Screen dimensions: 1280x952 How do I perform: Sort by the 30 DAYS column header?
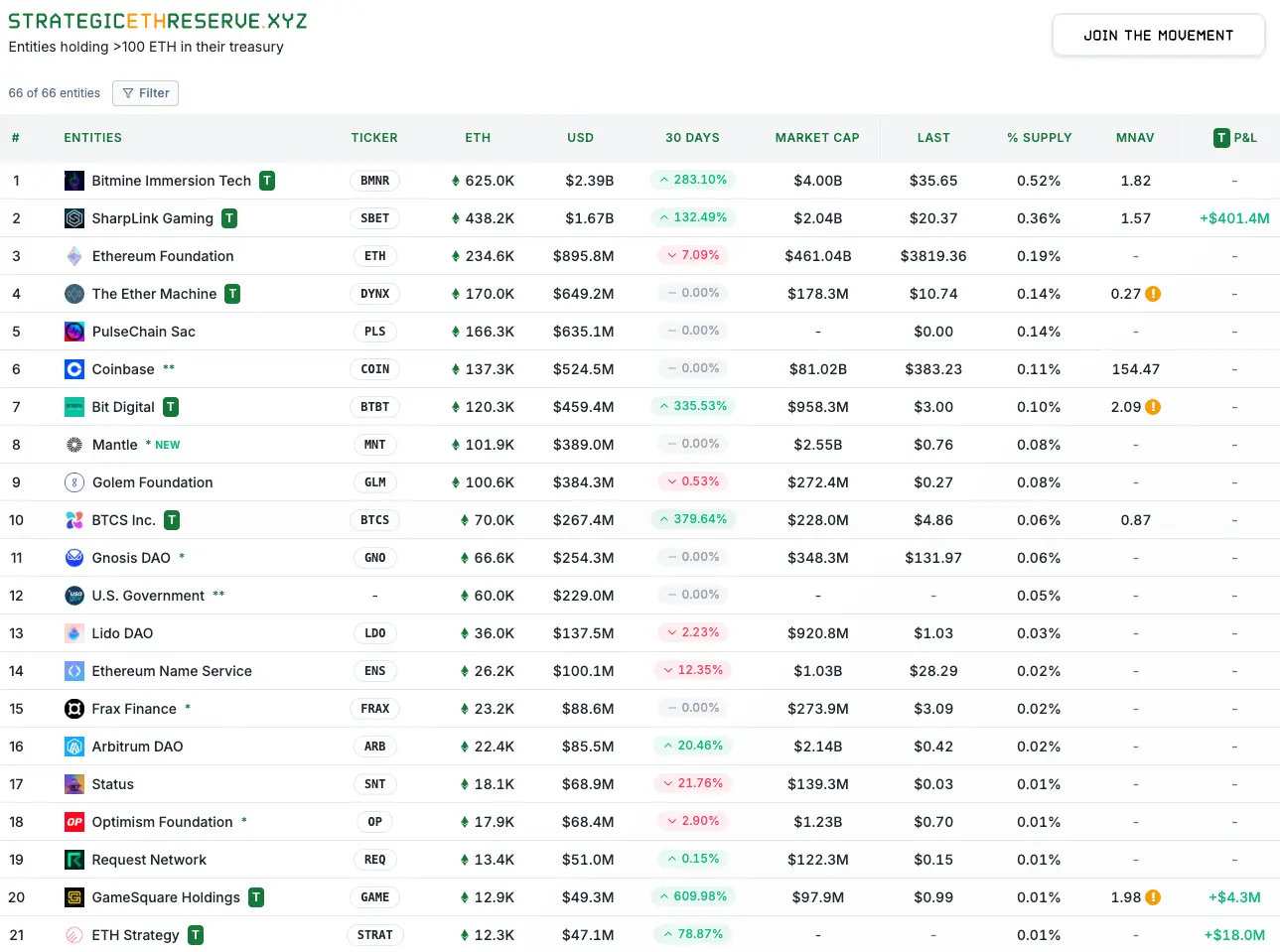coord(692,138)
